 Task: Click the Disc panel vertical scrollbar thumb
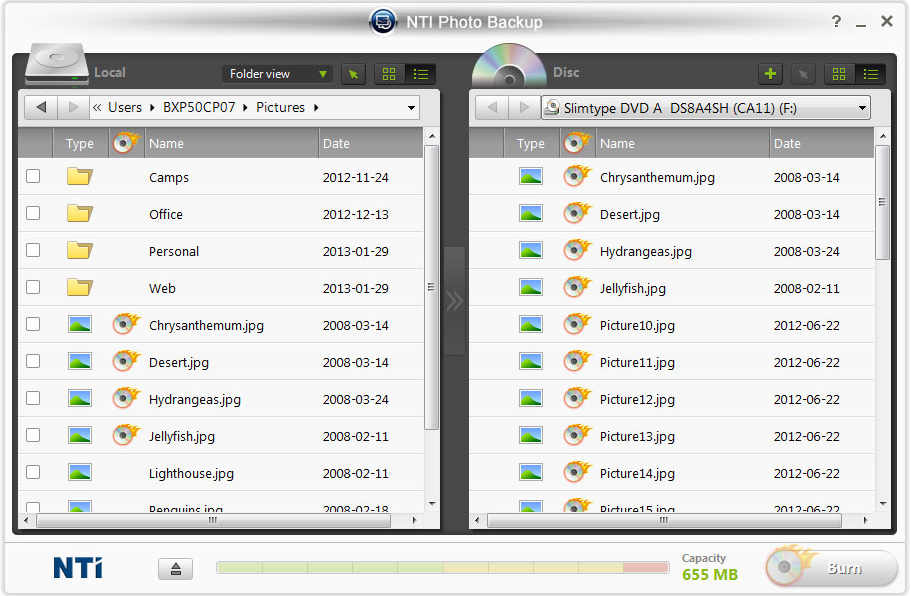tap(882, 202)
